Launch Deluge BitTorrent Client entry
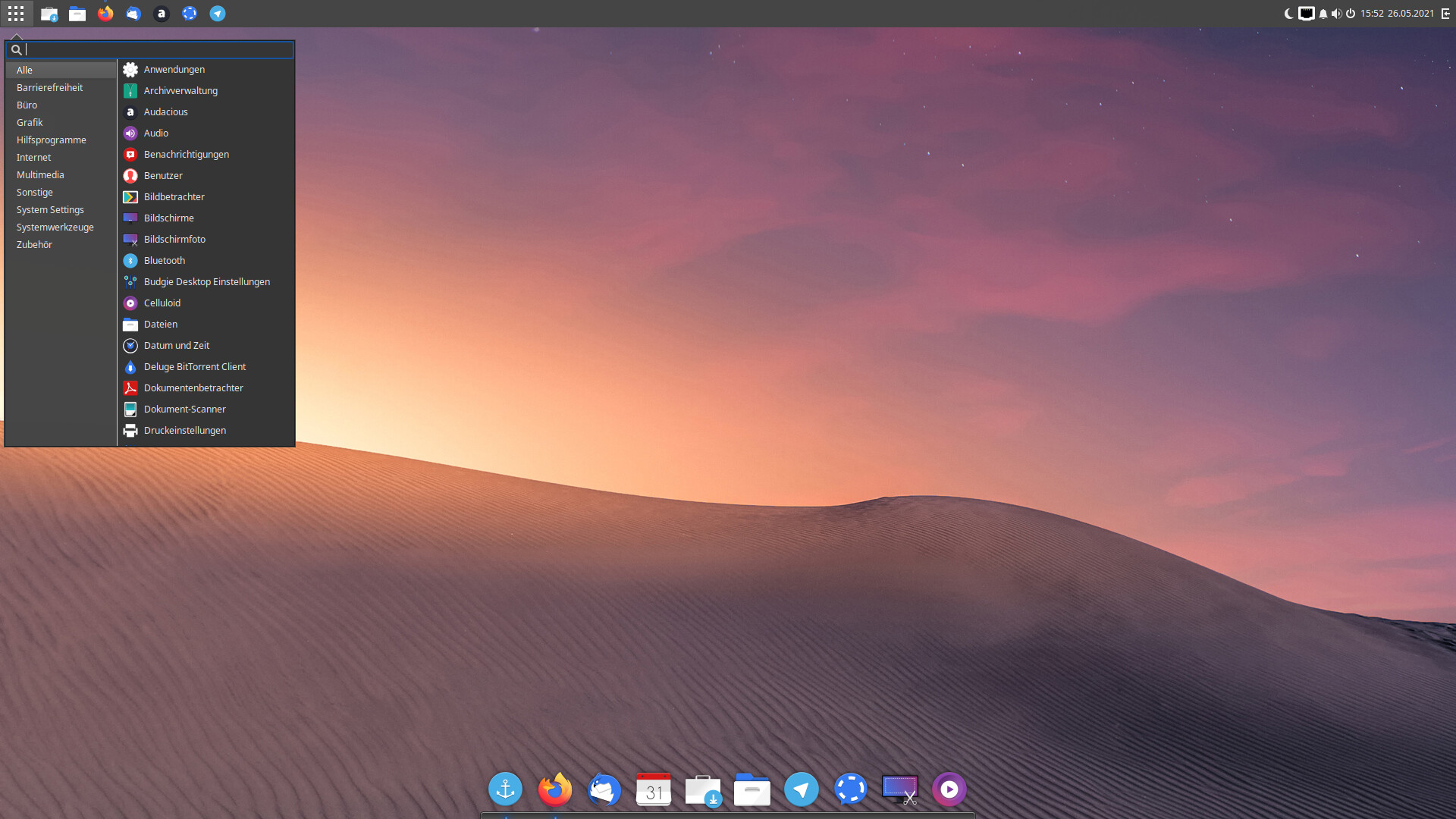Screen dimensions: 1456x819 point(206,366)
